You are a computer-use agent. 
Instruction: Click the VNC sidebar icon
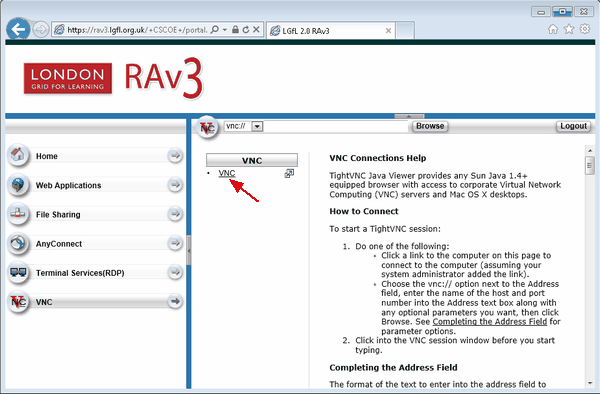[x=18, y=301]
